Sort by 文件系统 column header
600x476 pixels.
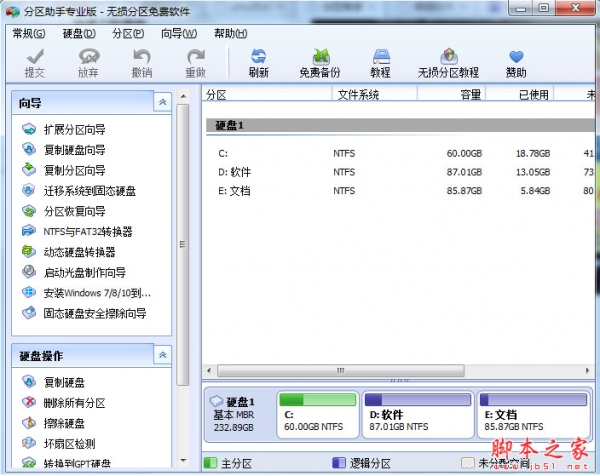point(375,94)
